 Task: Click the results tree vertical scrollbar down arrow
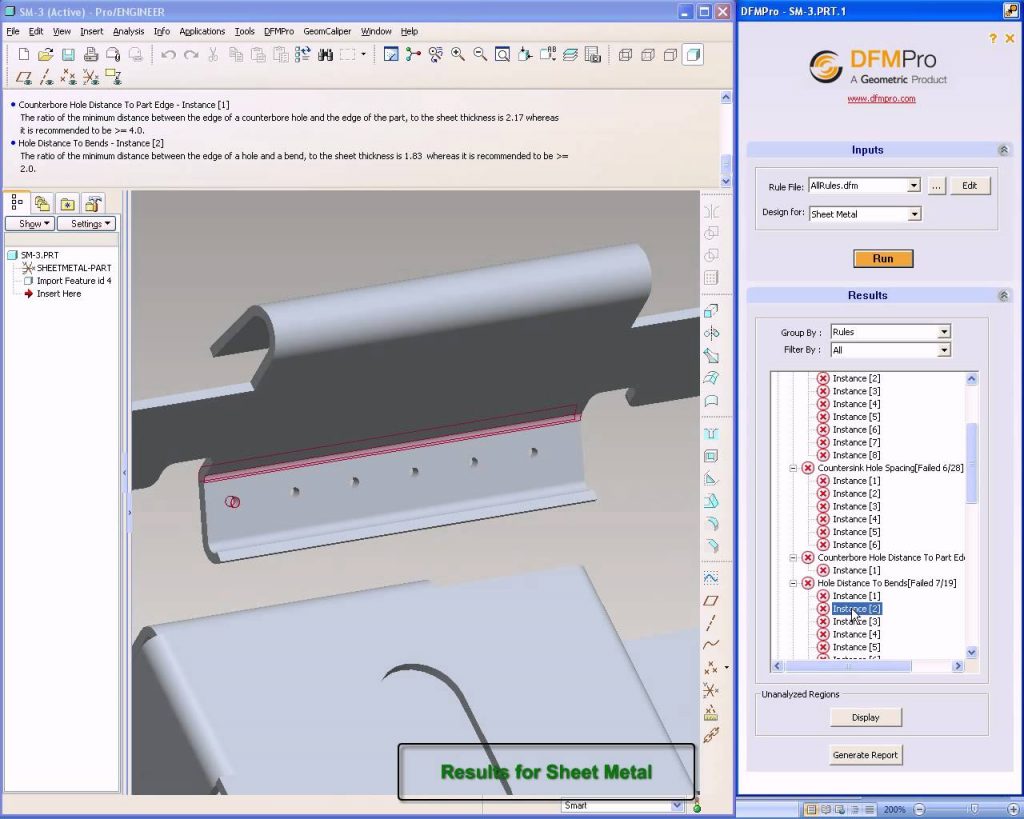click(x=972, y=652)
